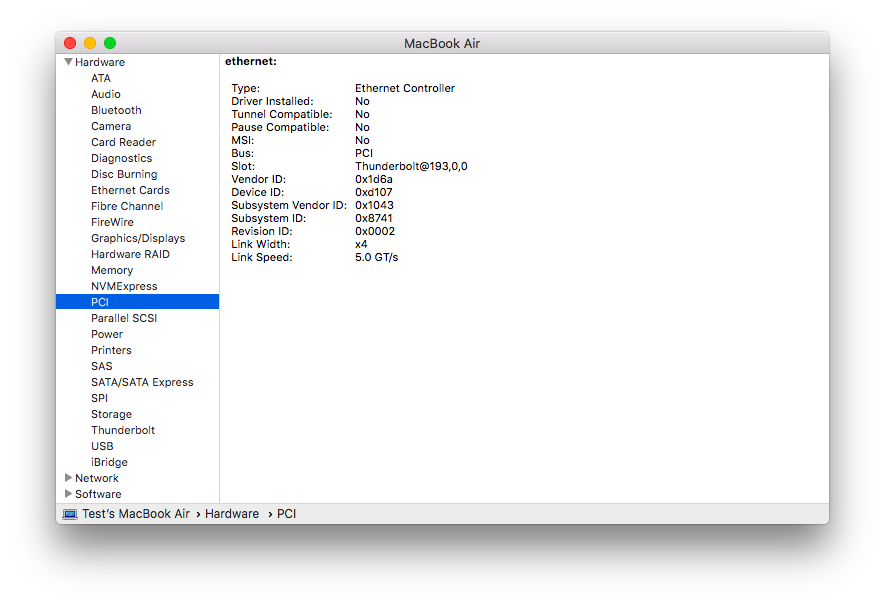Click the Network category label
Viewport: 885px width, 604px height.
[97, 478]
